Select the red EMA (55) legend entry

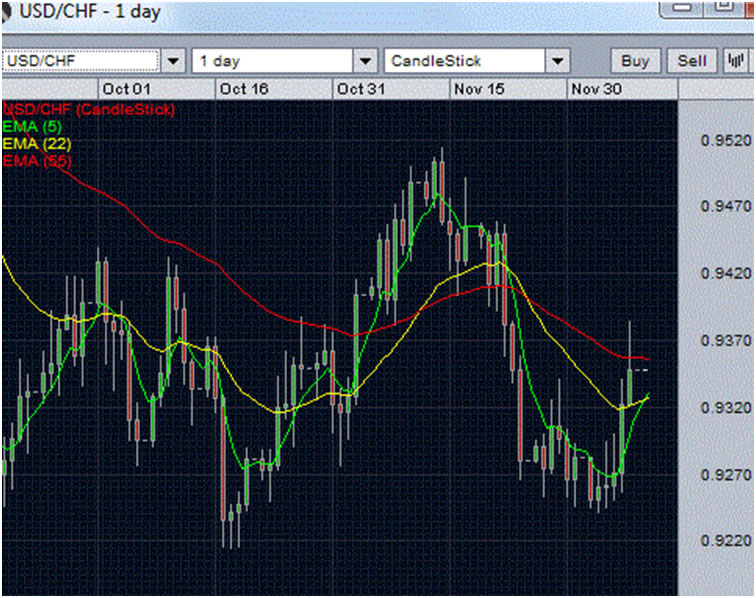tap(37, 160)
